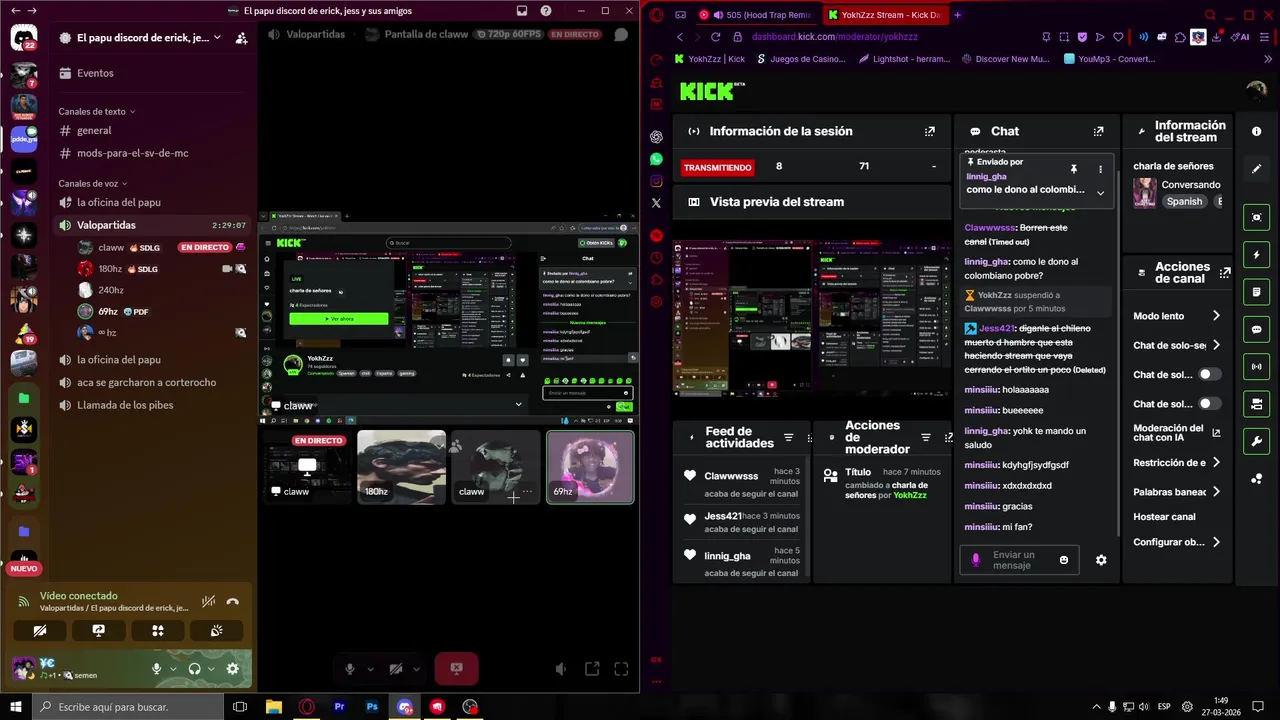Collapse Canales de texto category
Screen dimensions: 1280x720
pyautogui.click(x=96, y=111)
